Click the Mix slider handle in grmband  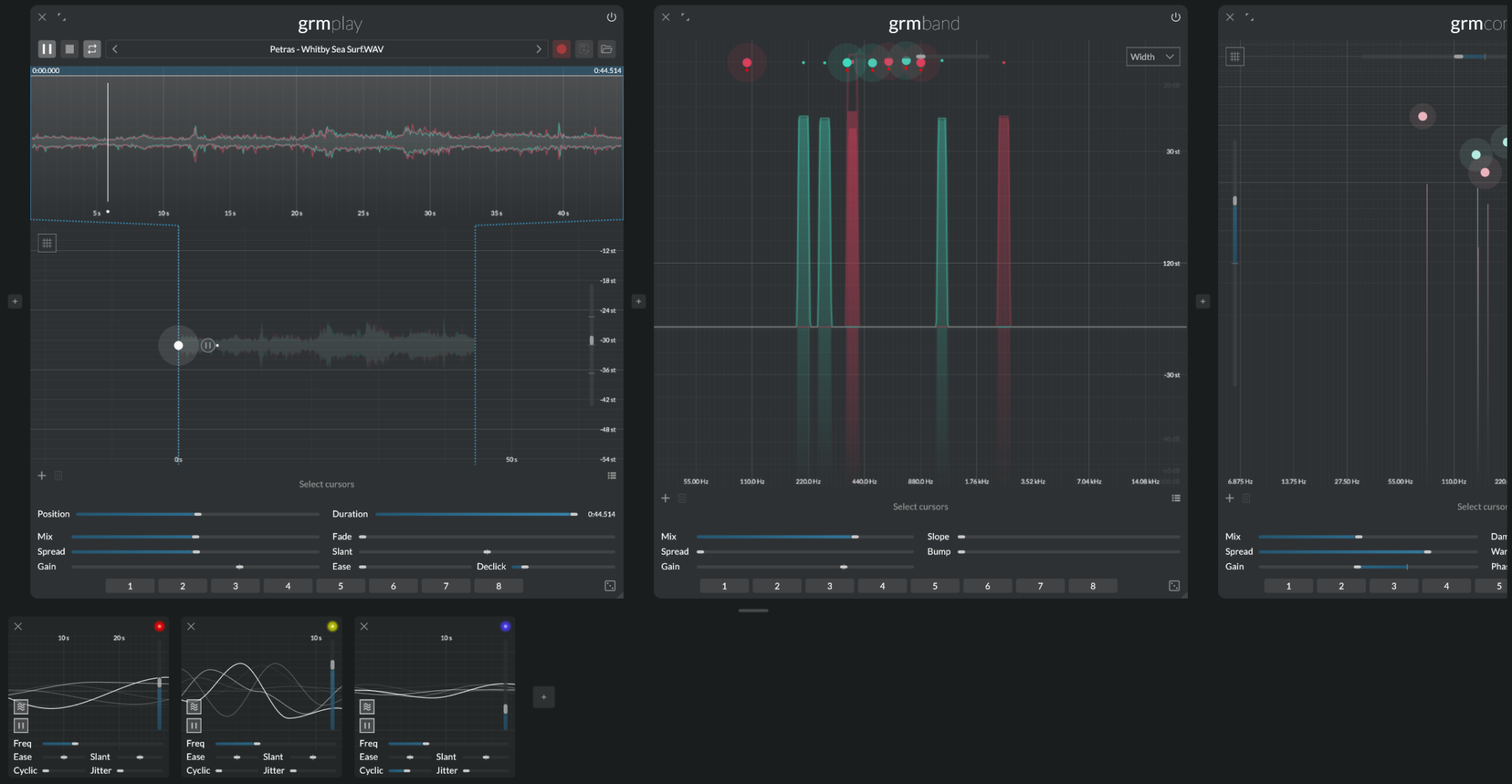point(855,537)
